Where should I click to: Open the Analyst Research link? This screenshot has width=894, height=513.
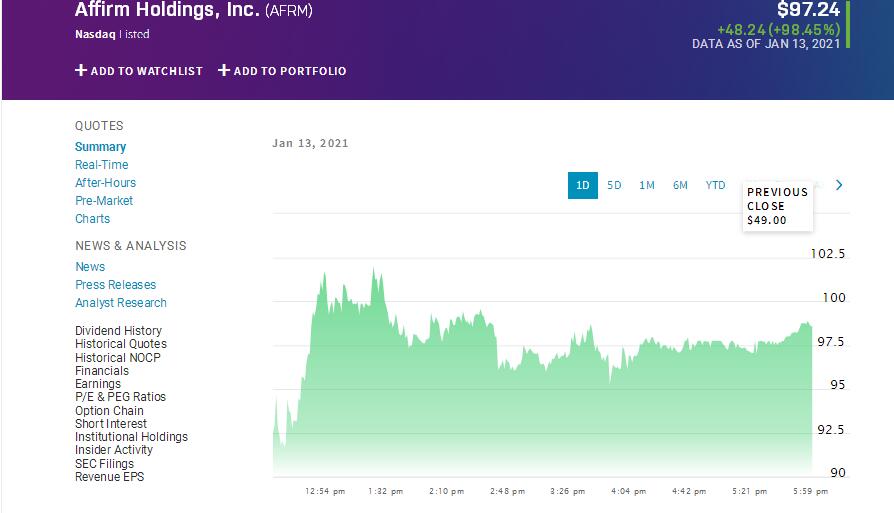[x=121, y=303]
